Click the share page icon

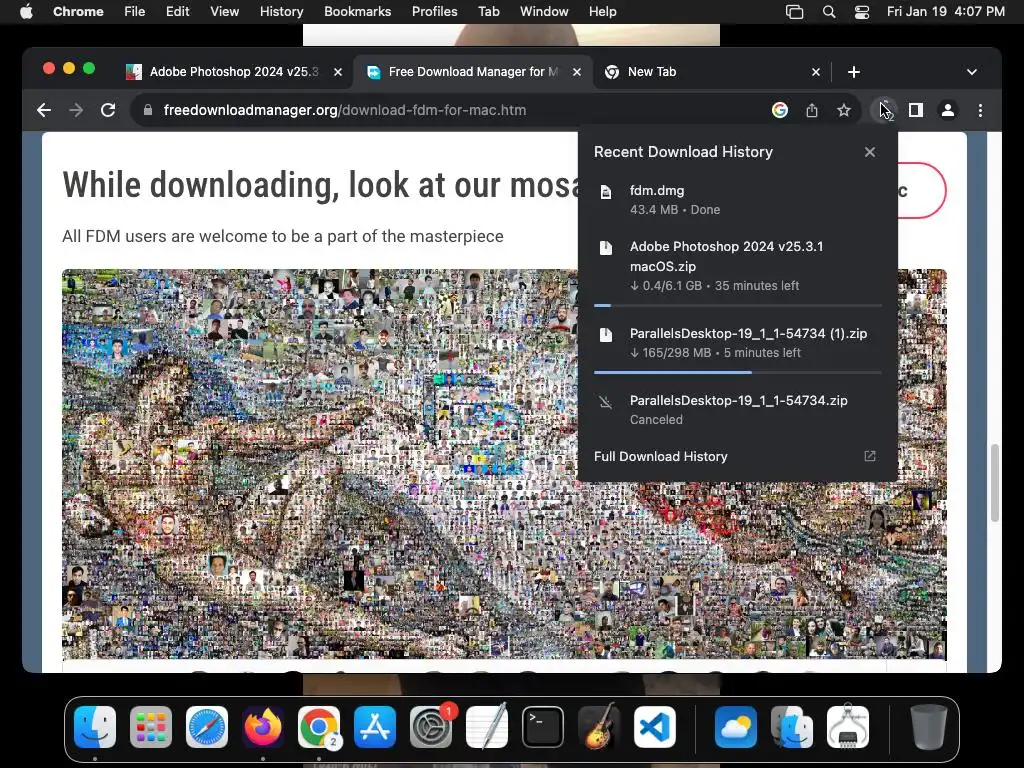pyautogui.click(x=812, y=110)
